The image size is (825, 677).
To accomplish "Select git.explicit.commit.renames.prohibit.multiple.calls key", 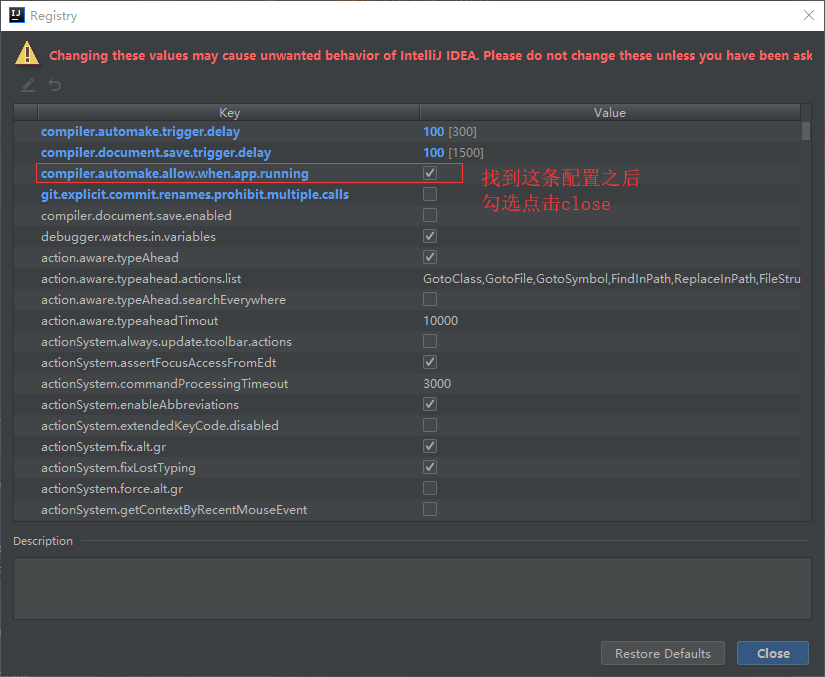I will coord(195,195).
